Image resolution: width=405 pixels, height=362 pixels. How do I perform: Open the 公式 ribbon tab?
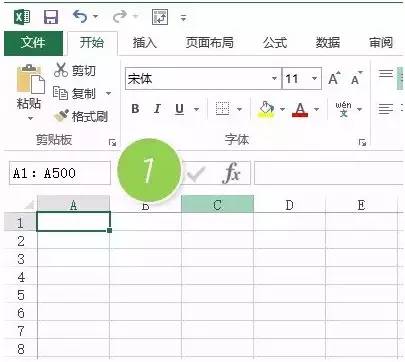[x=275, y=43]
